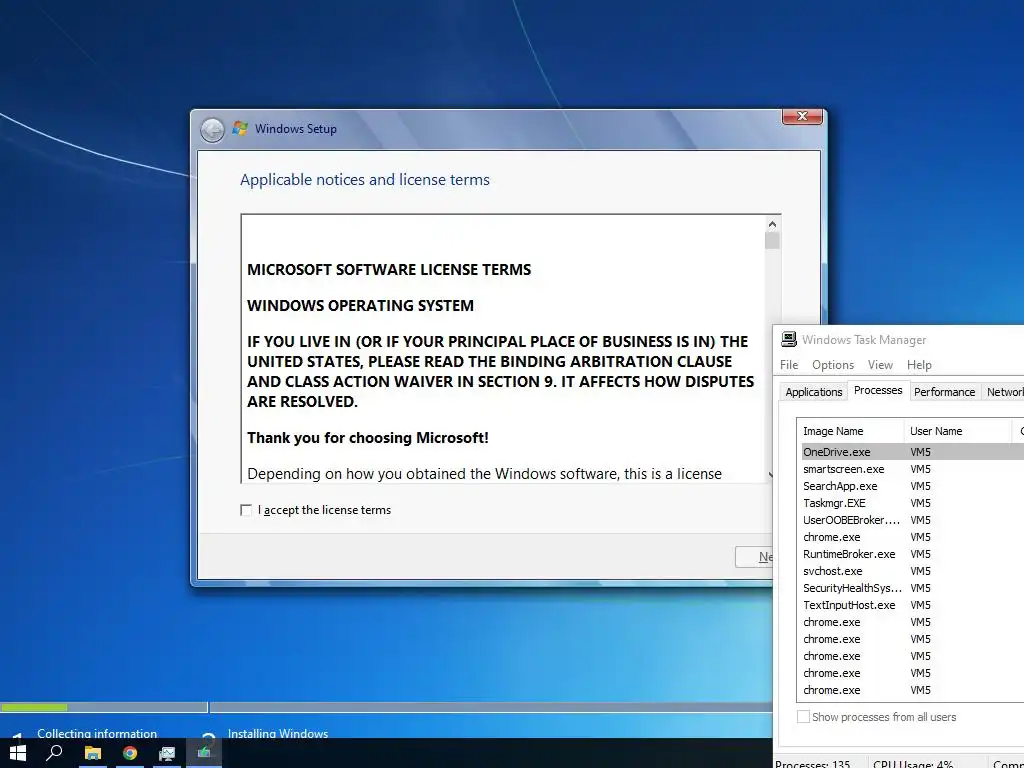Switch to the Performance tab

point(944,392)
